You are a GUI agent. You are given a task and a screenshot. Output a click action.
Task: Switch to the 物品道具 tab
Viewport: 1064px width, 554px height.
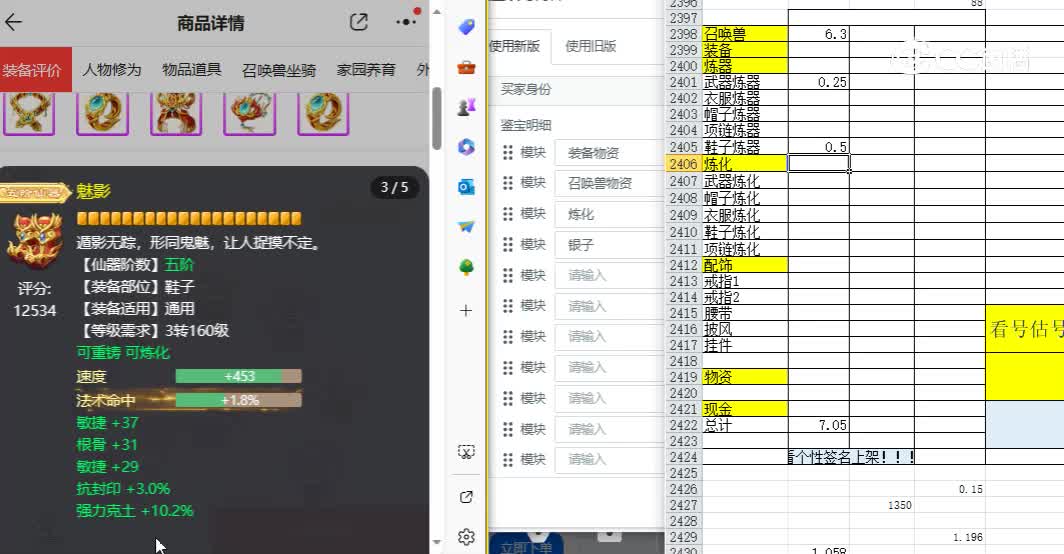tap(191, 70)
